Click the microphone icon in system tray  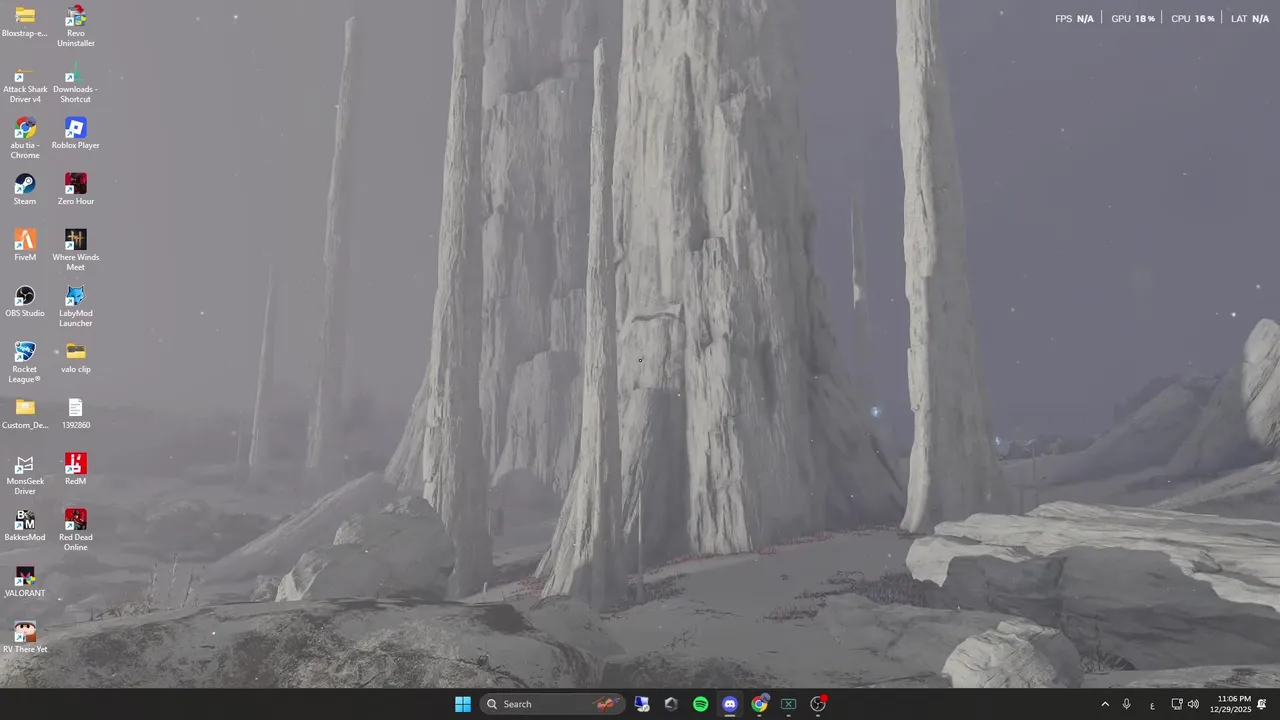click(1126, 704)
